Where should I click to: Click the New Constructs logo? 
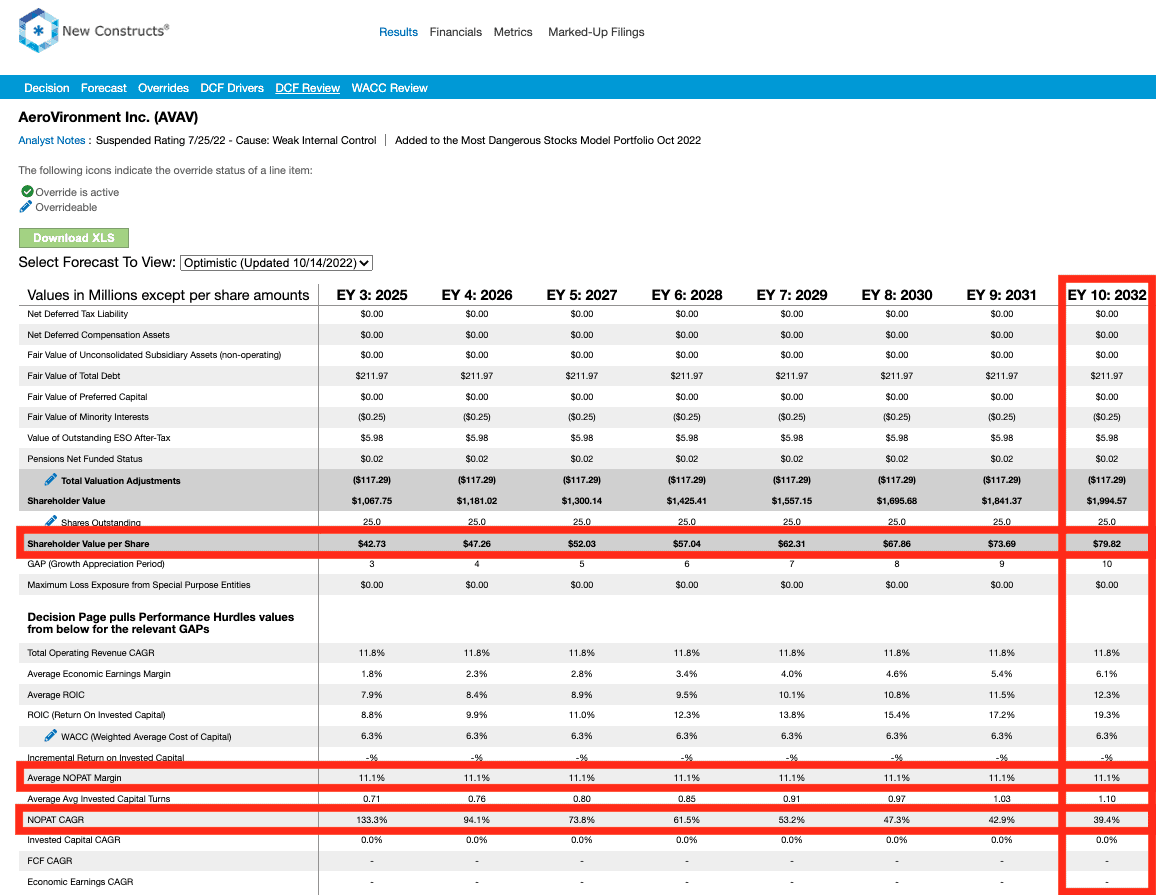pos(94,31)
